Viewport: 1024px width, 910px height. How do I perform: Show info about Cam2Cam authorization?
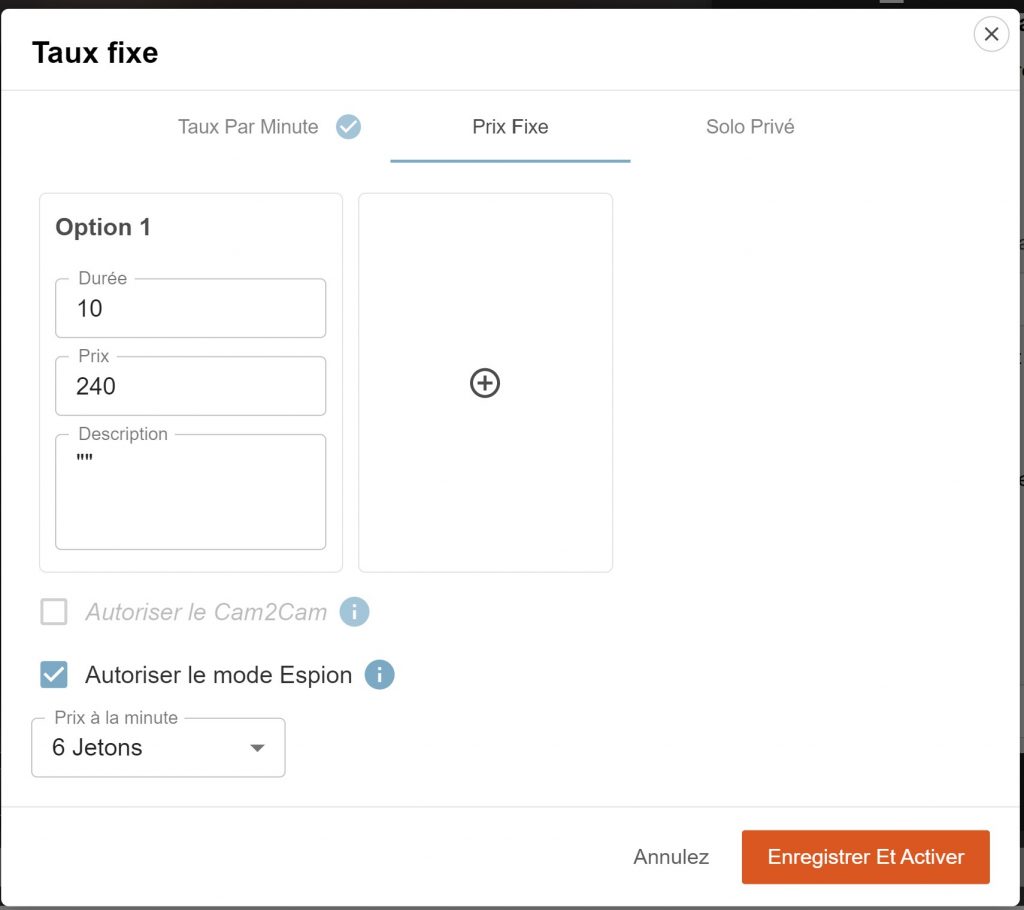(354, 612)
